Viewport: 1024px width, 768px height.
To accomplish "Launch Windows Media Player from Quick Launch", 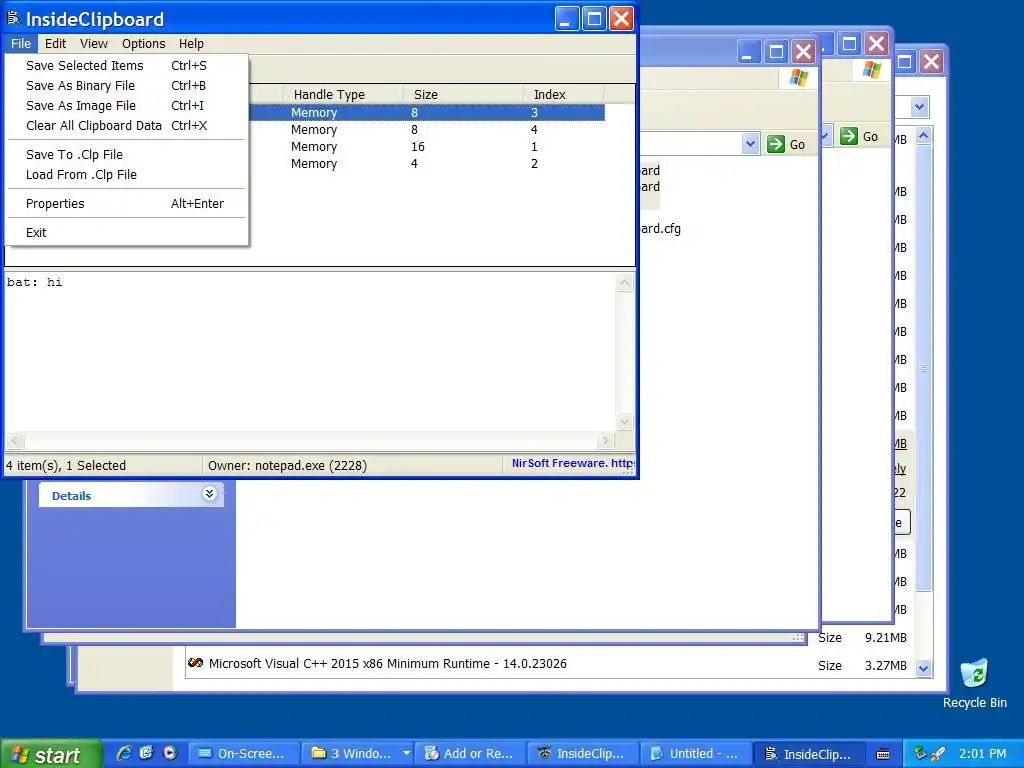I will point(170,753).
